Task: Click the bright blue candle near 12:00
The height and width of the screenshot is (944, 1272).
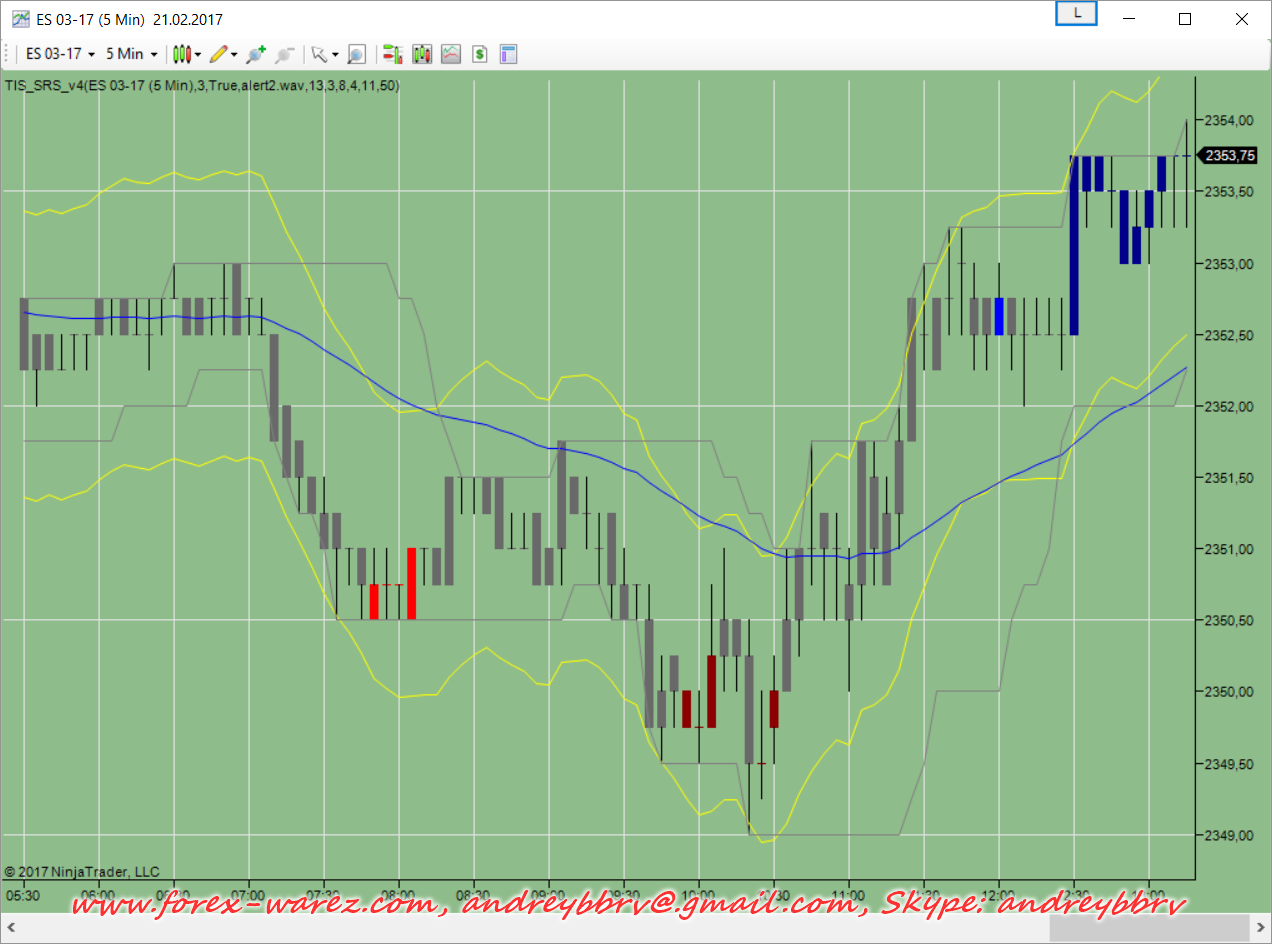Action: [x=999, y=316]
